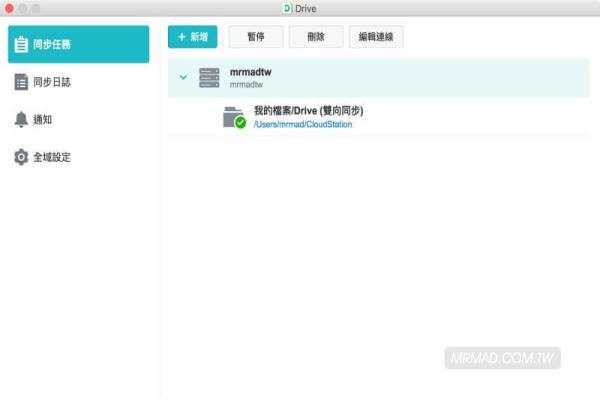The image size is (600, 400).
Task: Click the gray mrmadtw subtitle text
Action: [x=246, y=85]
